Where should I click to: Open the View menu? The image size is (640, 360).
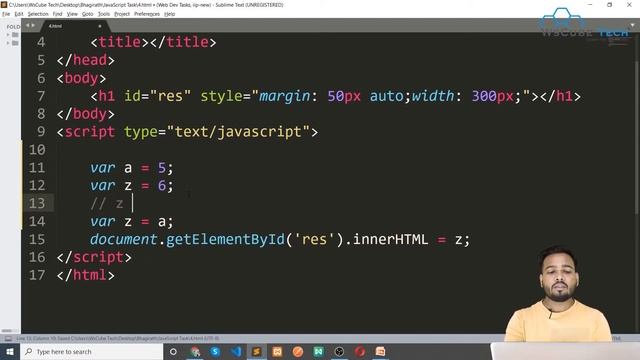click(72, 14)
